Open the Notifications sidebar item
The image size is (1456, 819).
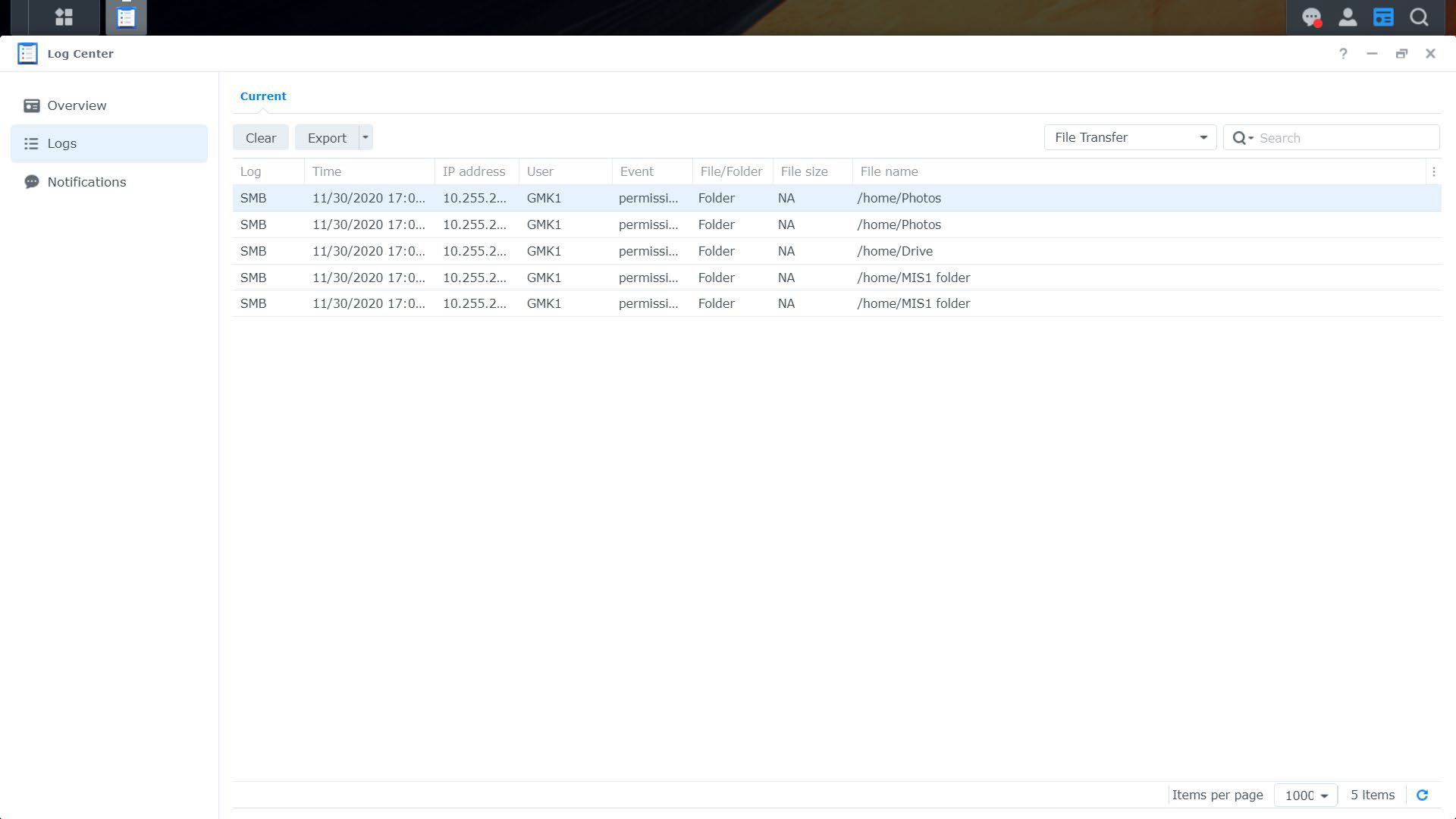(x=86, y=182)
